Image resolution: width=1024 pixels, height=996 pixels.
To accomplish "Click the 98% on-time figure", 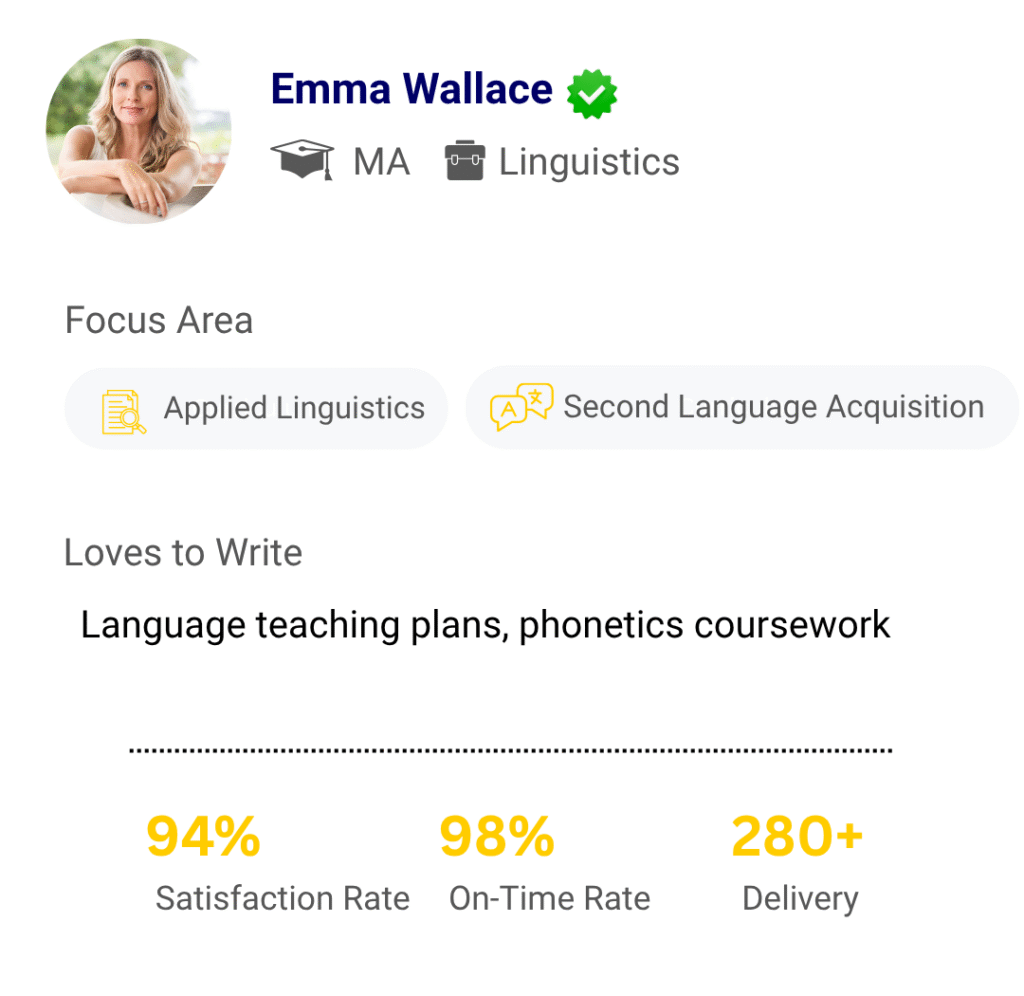I will pos(497,837).
